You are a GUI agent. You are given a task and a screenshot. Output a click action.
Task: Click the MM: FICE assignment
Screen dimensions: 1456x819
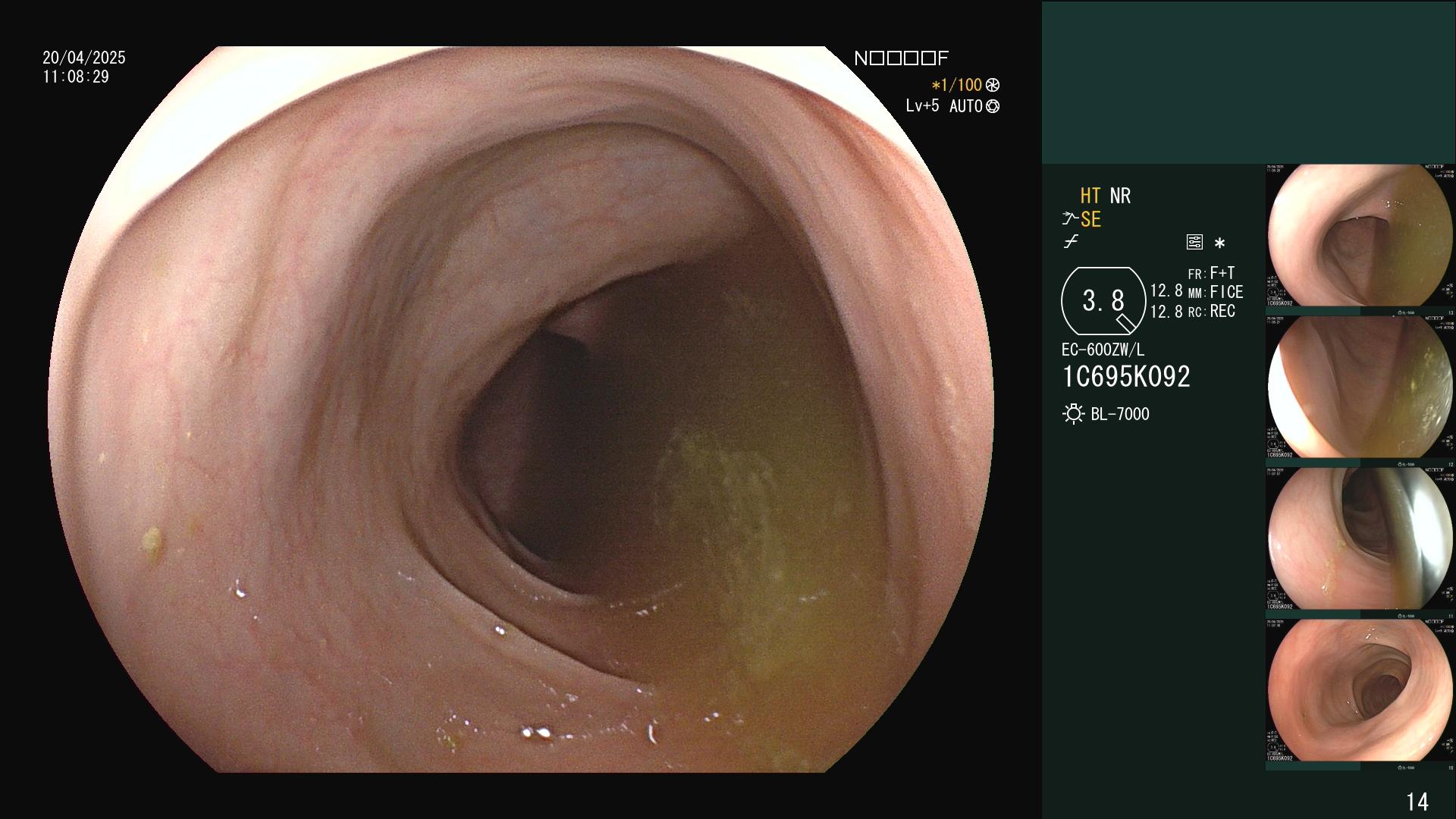(x=1216, y=292)
